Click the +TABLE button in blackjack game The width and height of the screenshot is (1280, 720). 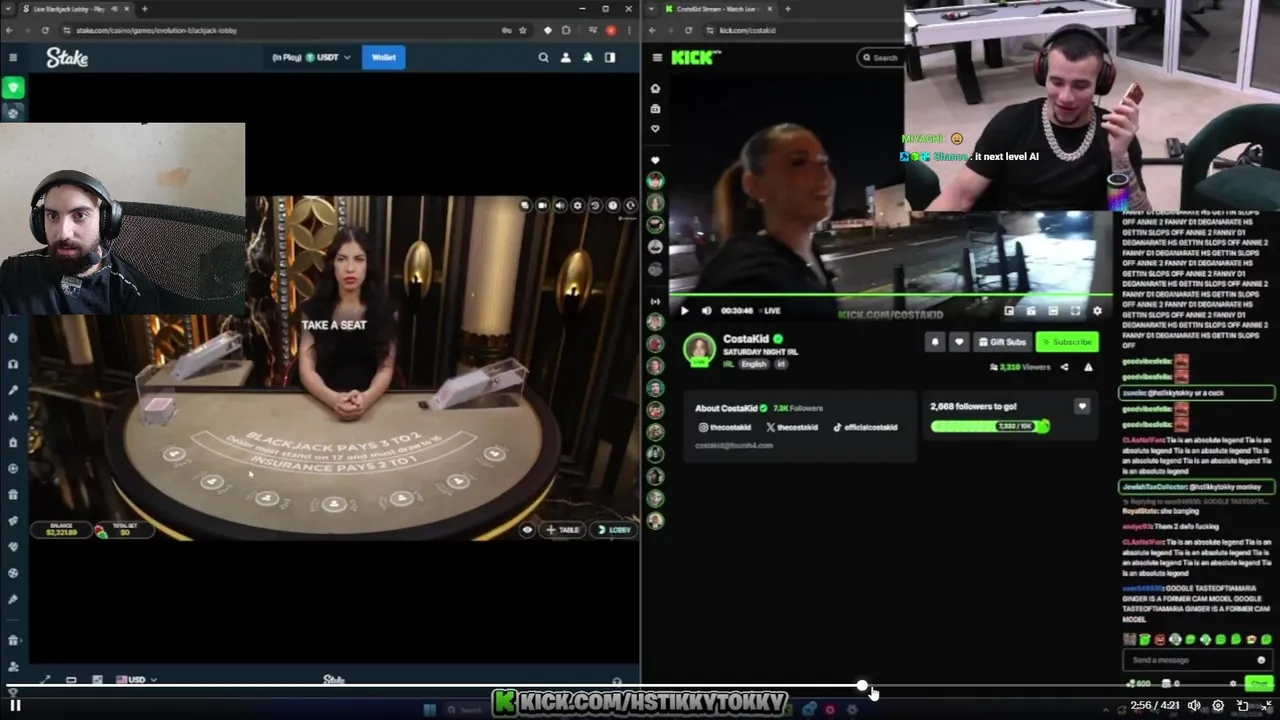pos(563,530)
